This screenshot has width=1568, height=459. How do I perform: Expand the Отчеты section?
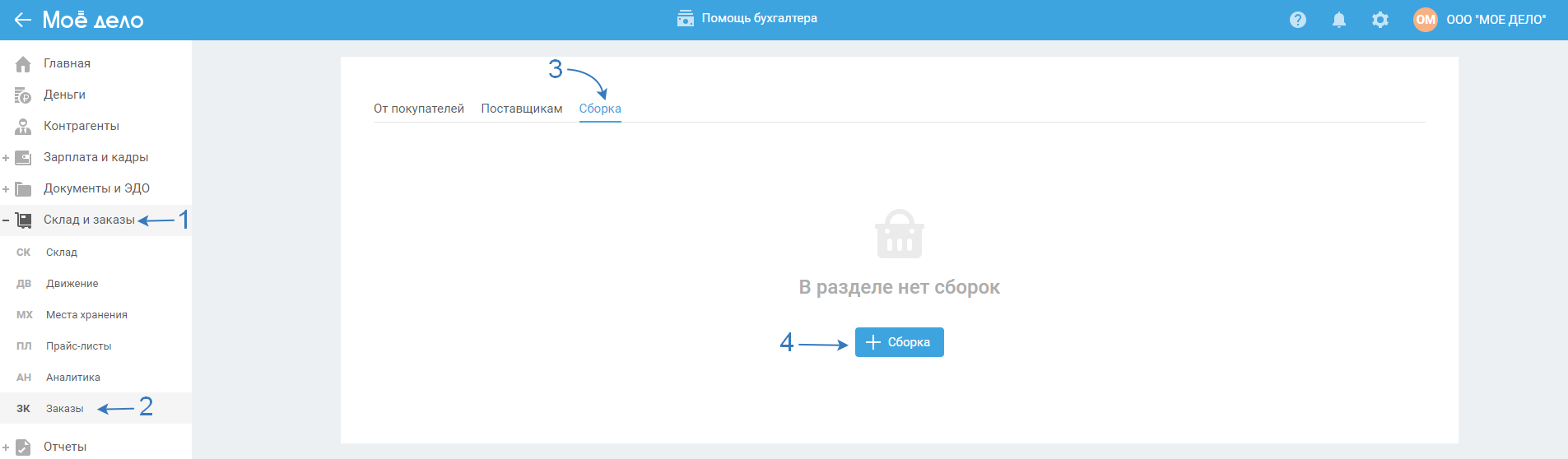[6, 447]
